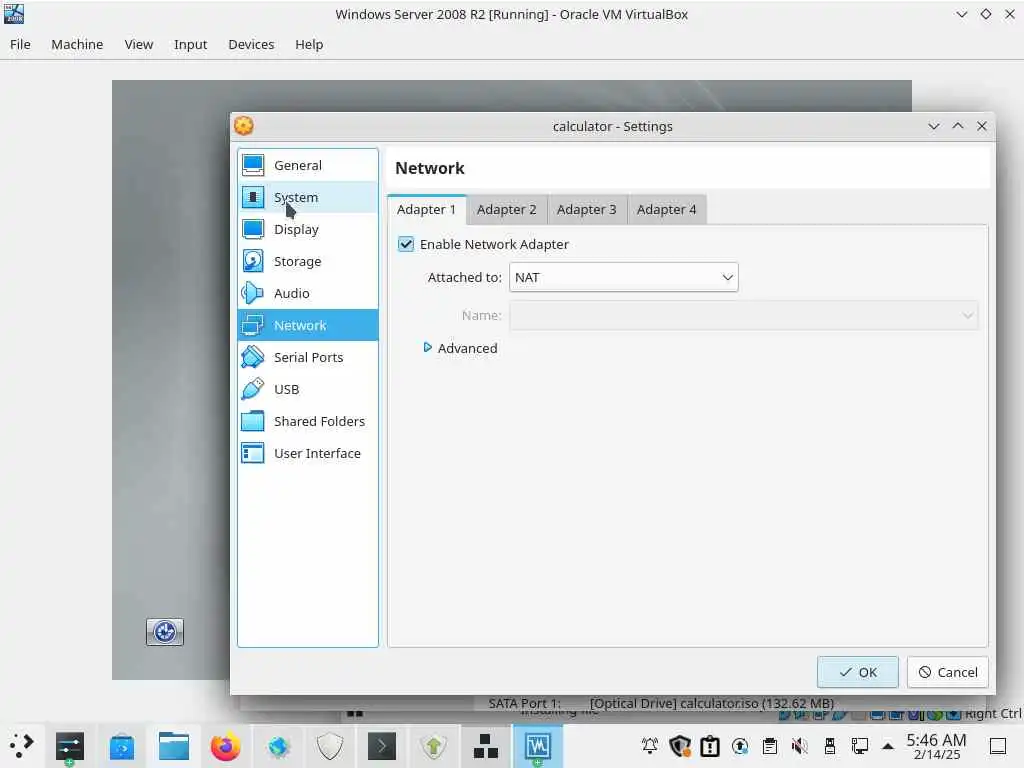Image resolution: width=1024 pixels, height=768 pixels.
Task: Open the three-blocks taskbar application icon
Action: 486,746
